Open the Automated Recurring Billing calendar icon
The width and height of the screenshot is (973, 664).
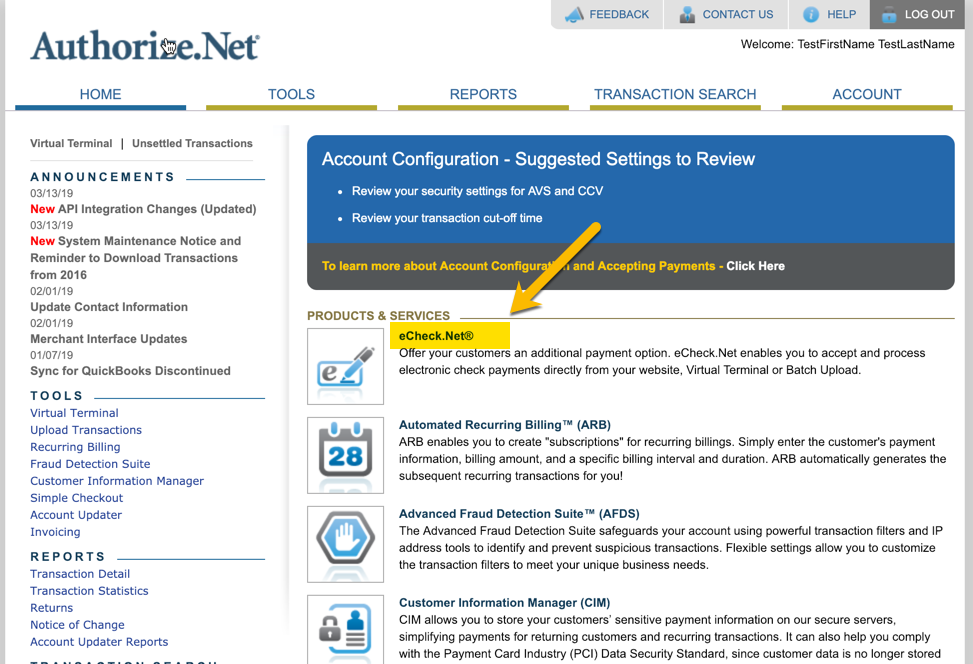pyautogui.click(x=346, y=455)
